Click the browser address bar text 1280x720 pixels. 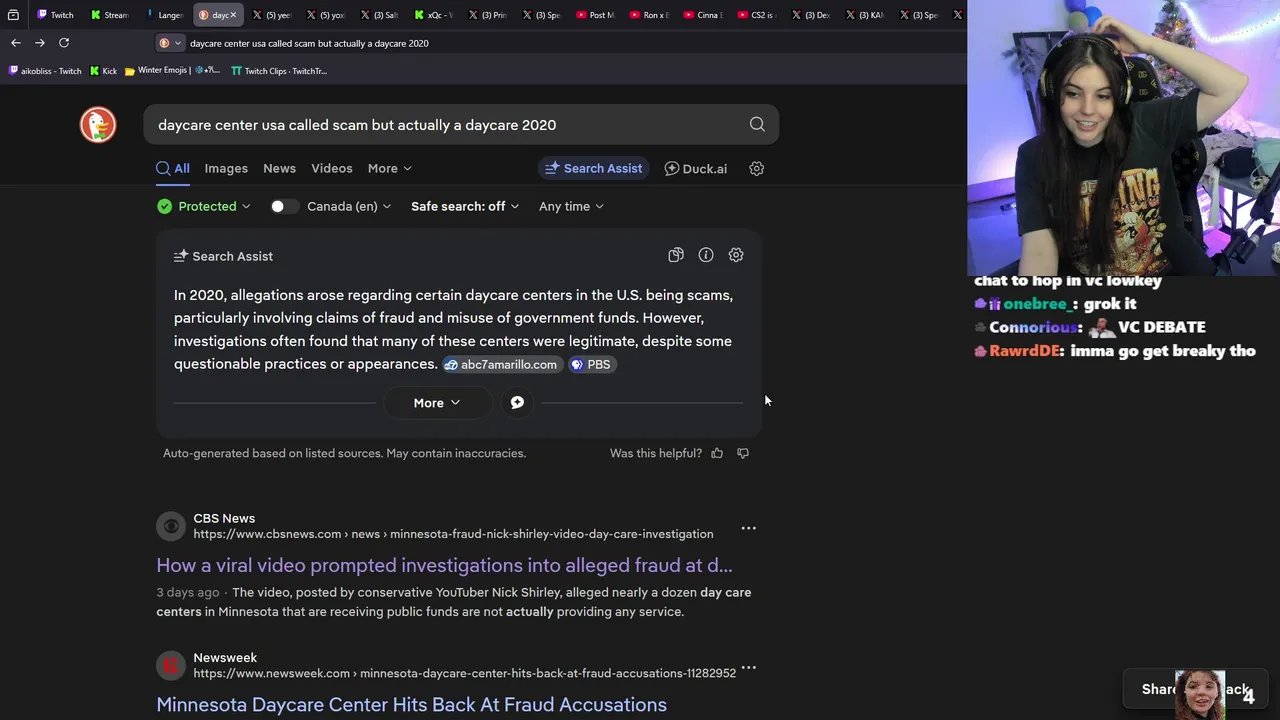click(309, 43)
